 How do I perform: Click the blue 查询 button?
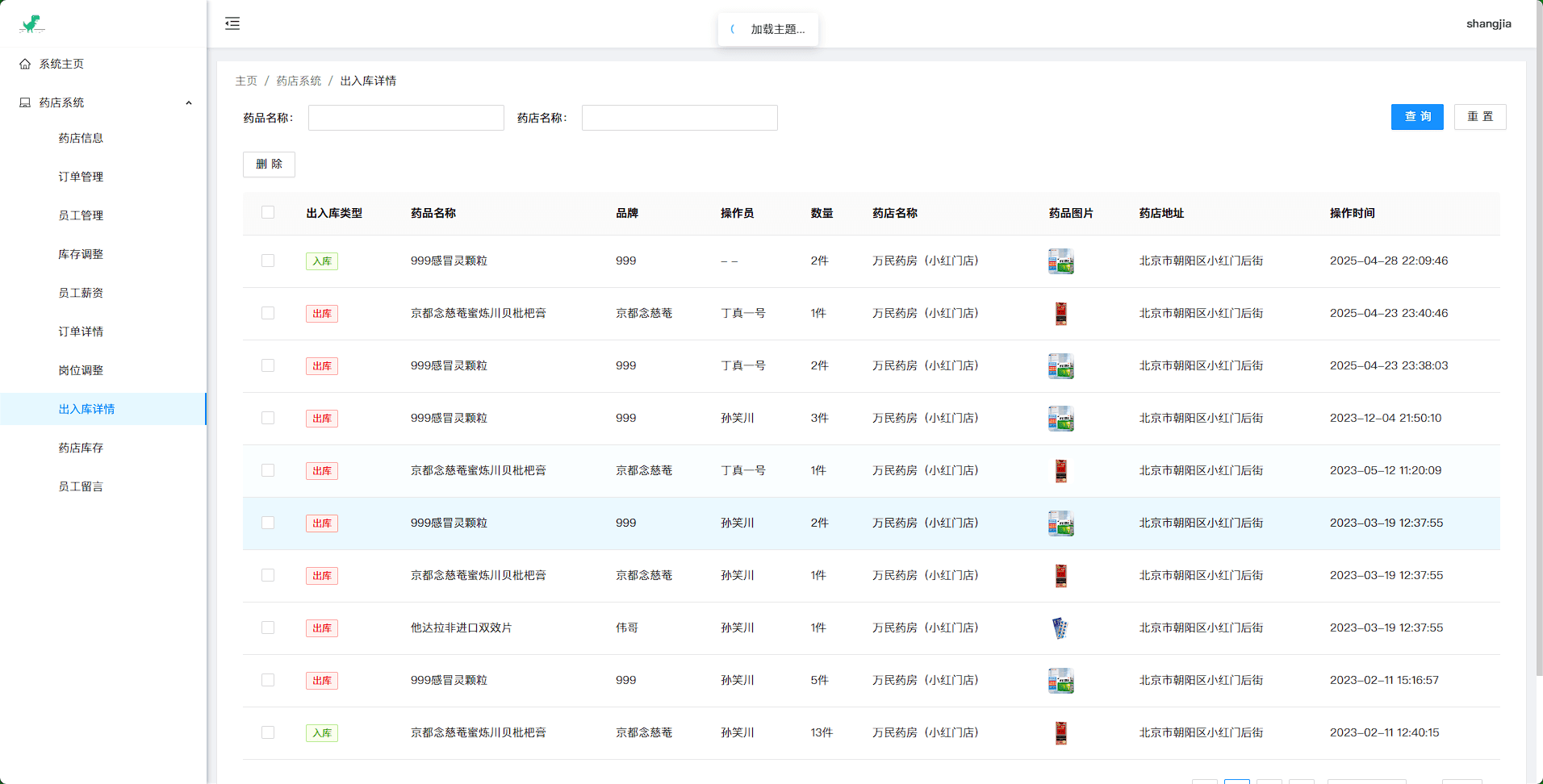click(1416, 117)
